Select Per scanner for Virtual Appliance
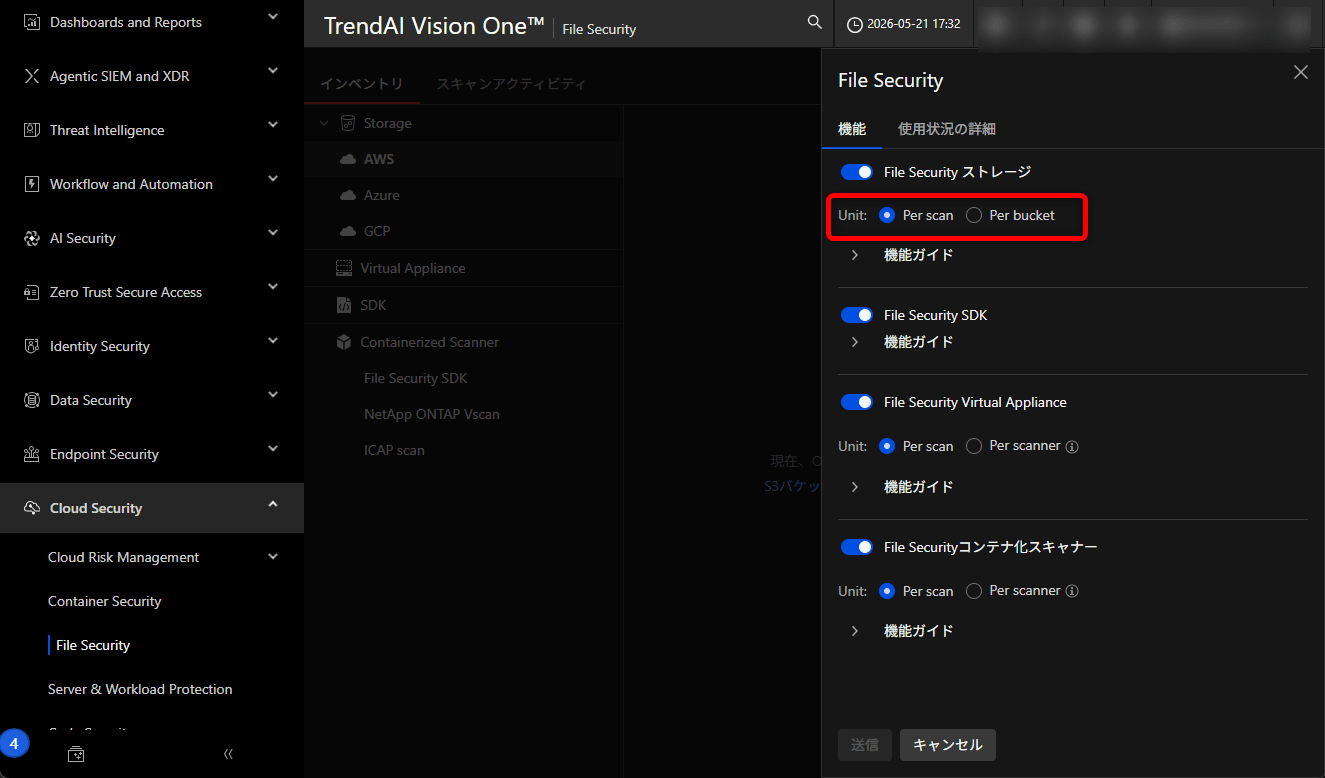Image resolution: width=1325 pixels, height=778 pixels. point(974,446)
